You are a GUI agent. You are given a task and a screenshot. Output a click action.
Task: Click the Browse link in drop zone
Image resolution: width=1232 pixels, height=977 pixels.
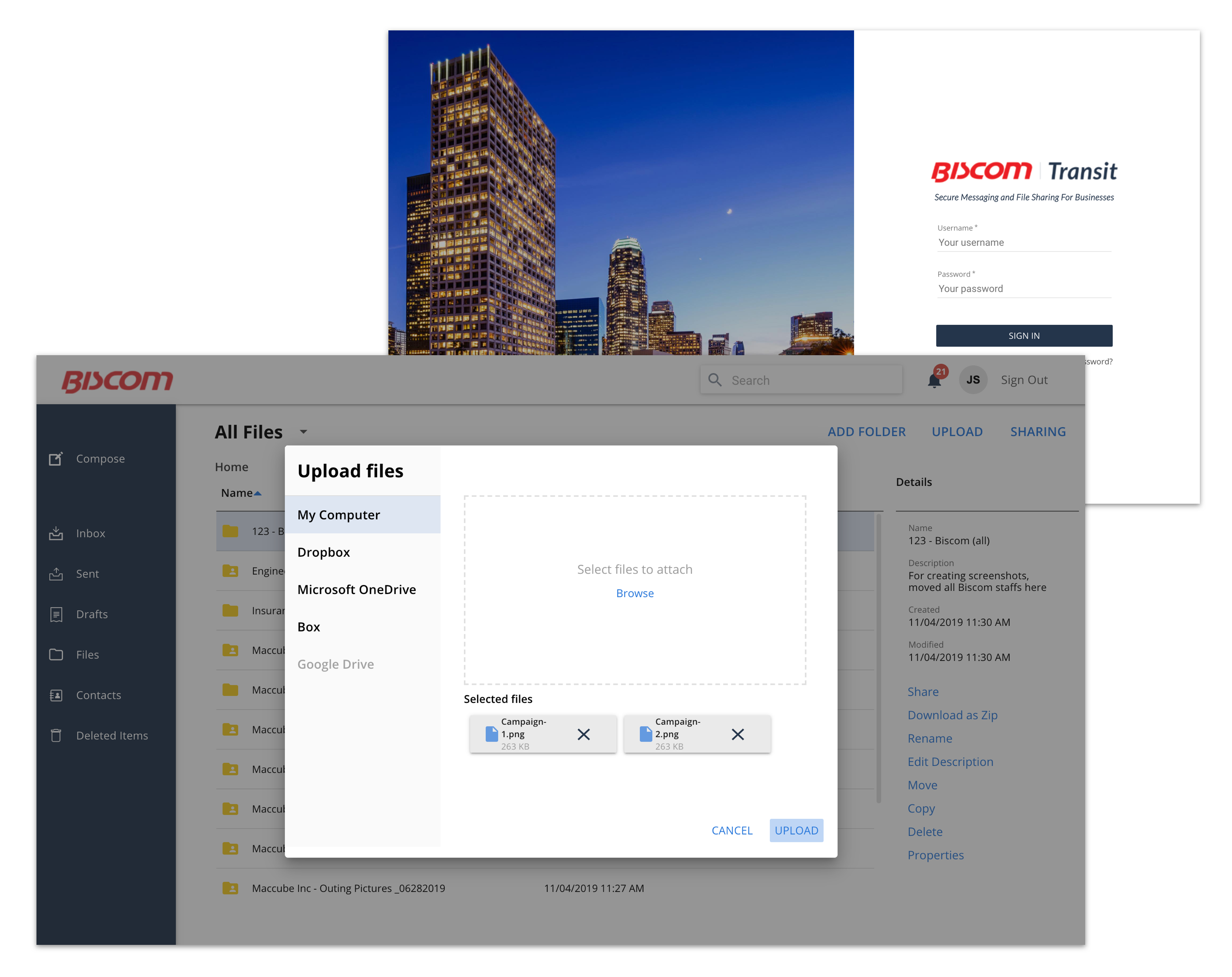click(x=634, y=593)
